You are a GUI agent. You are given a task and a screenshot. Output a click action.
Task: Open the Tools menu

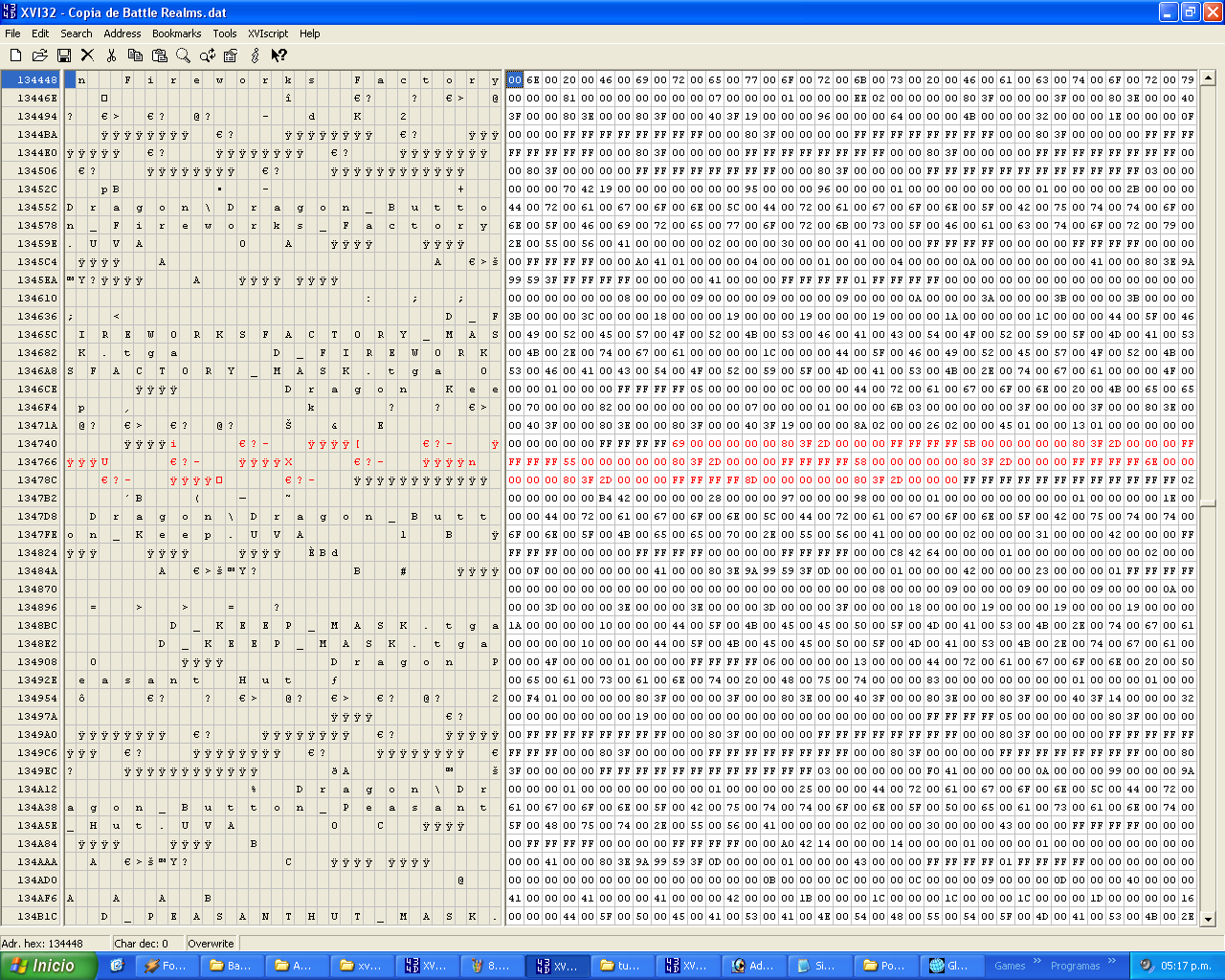225,33
